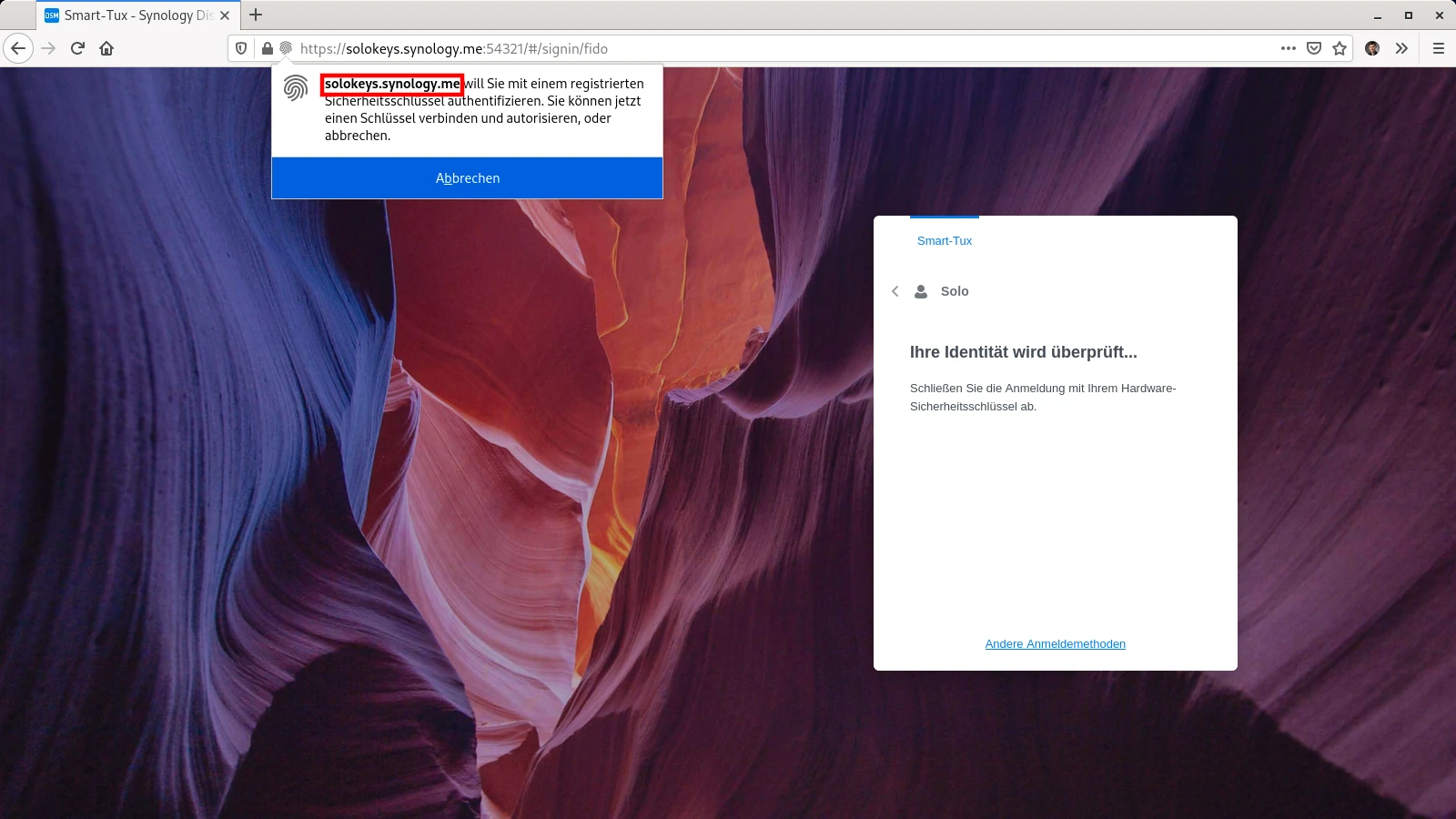Expand more tools overflow chevrons
Screen dimensions: 1456x819
(x=1401, y=48)
